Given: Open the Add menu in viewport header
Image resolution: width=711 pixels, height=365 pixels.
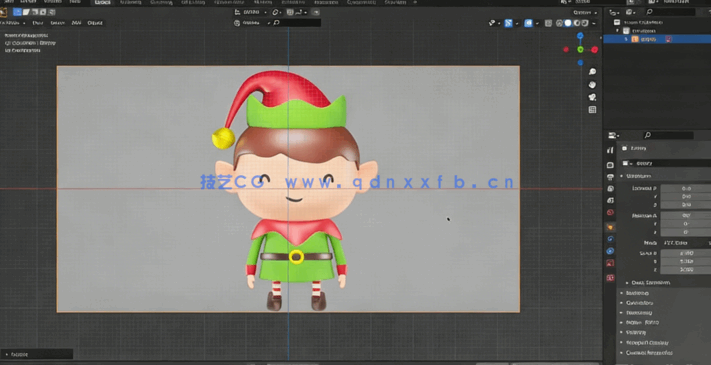Looking at the screenshot, I should coord(76,23).
